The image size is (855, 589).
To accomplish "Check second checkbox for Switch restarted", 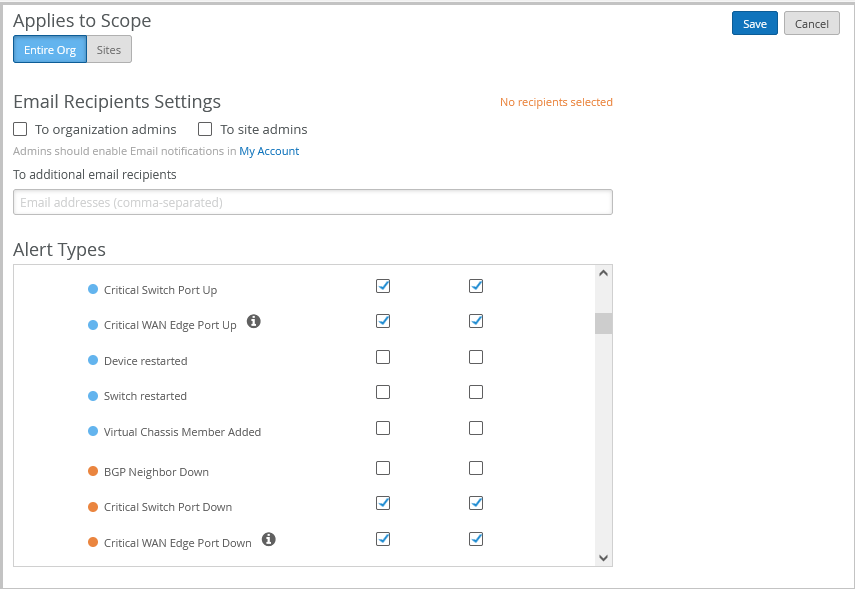I will point(476,392).
